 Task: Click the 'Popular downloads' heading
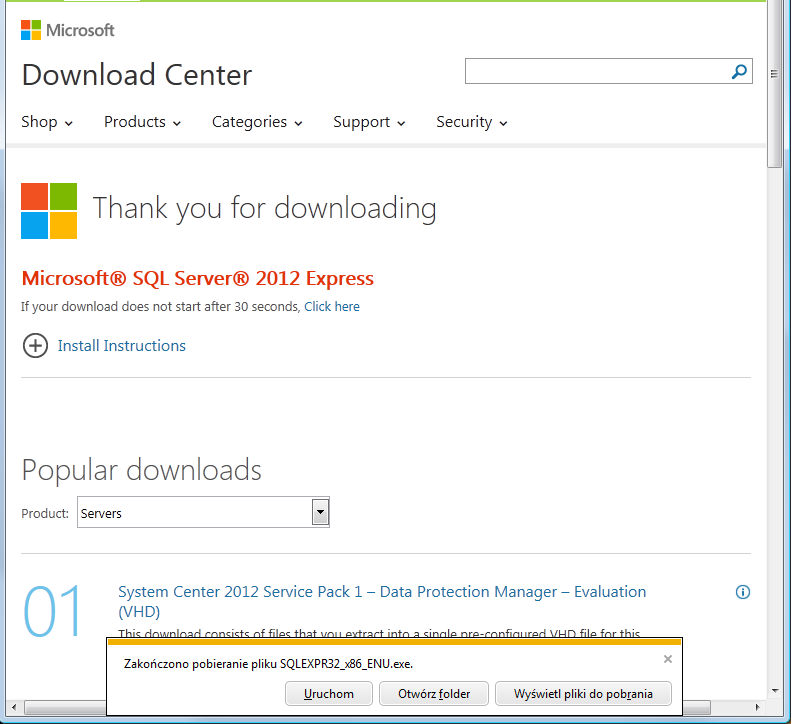coord(141,470)
